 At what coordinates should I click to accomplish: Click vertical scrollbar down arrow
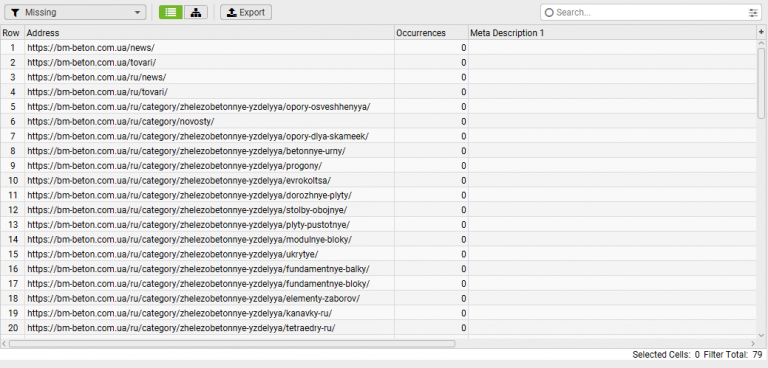pyautogui.click(x=761, y=335)
